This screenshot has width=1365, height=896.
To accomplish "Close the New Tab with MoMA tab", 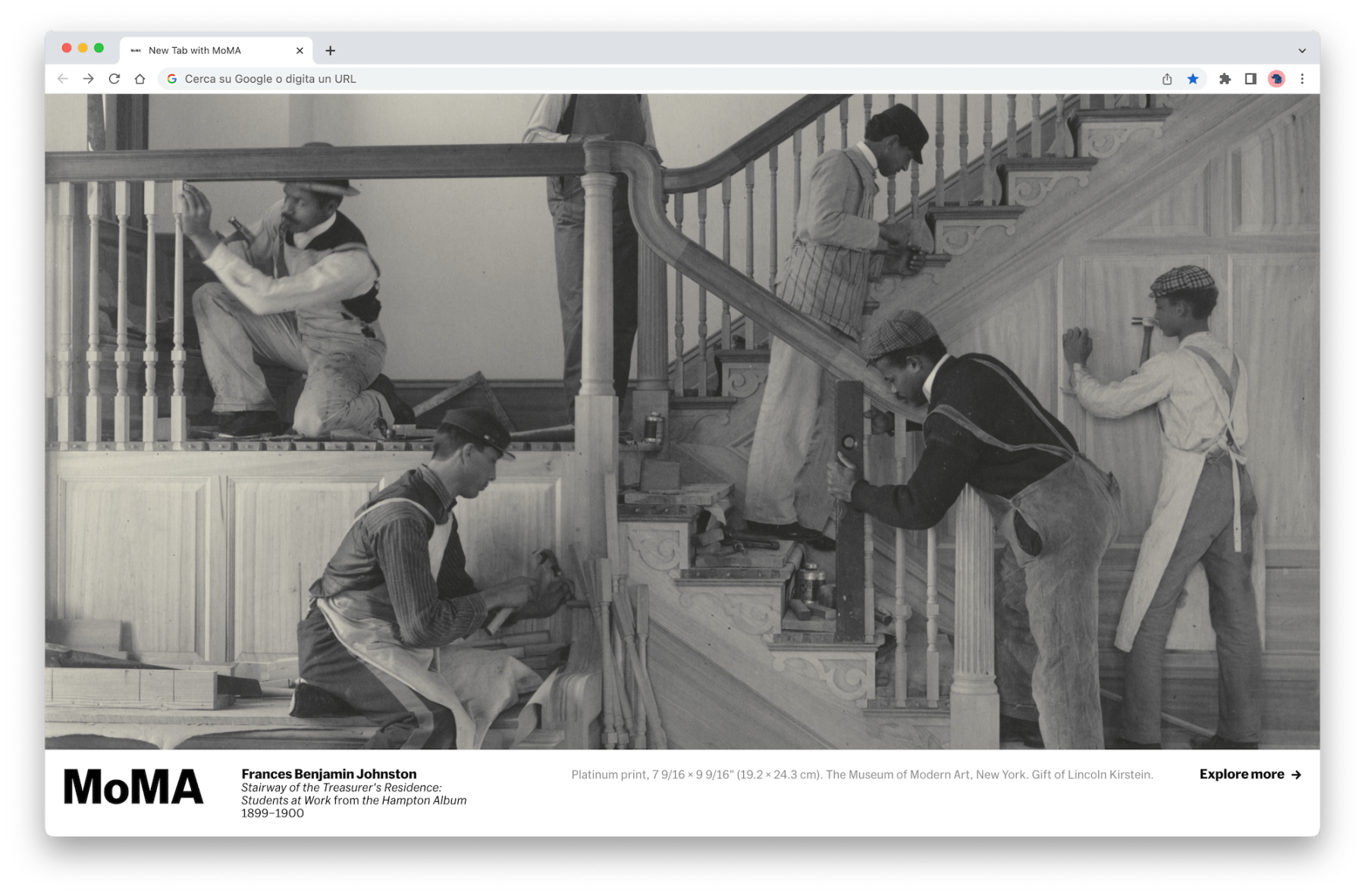I will click(x=300, y=51).
